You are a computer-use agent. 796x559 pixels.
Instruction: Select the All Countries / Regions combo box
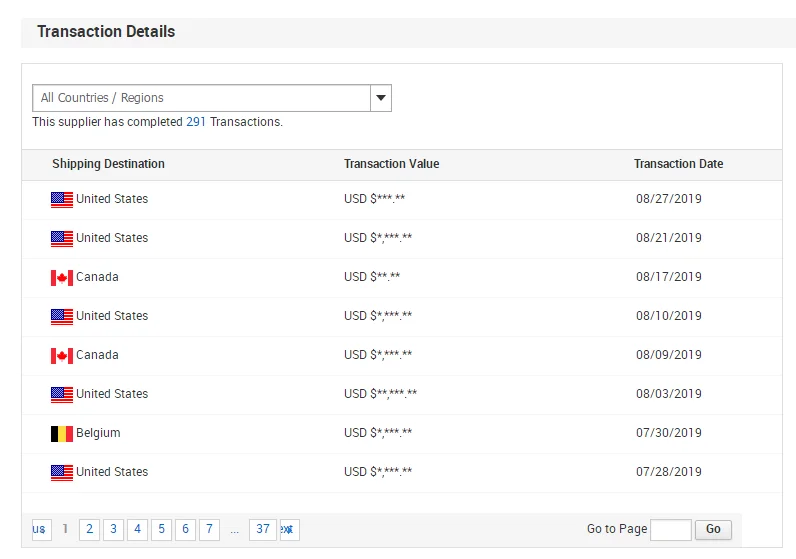201,98
